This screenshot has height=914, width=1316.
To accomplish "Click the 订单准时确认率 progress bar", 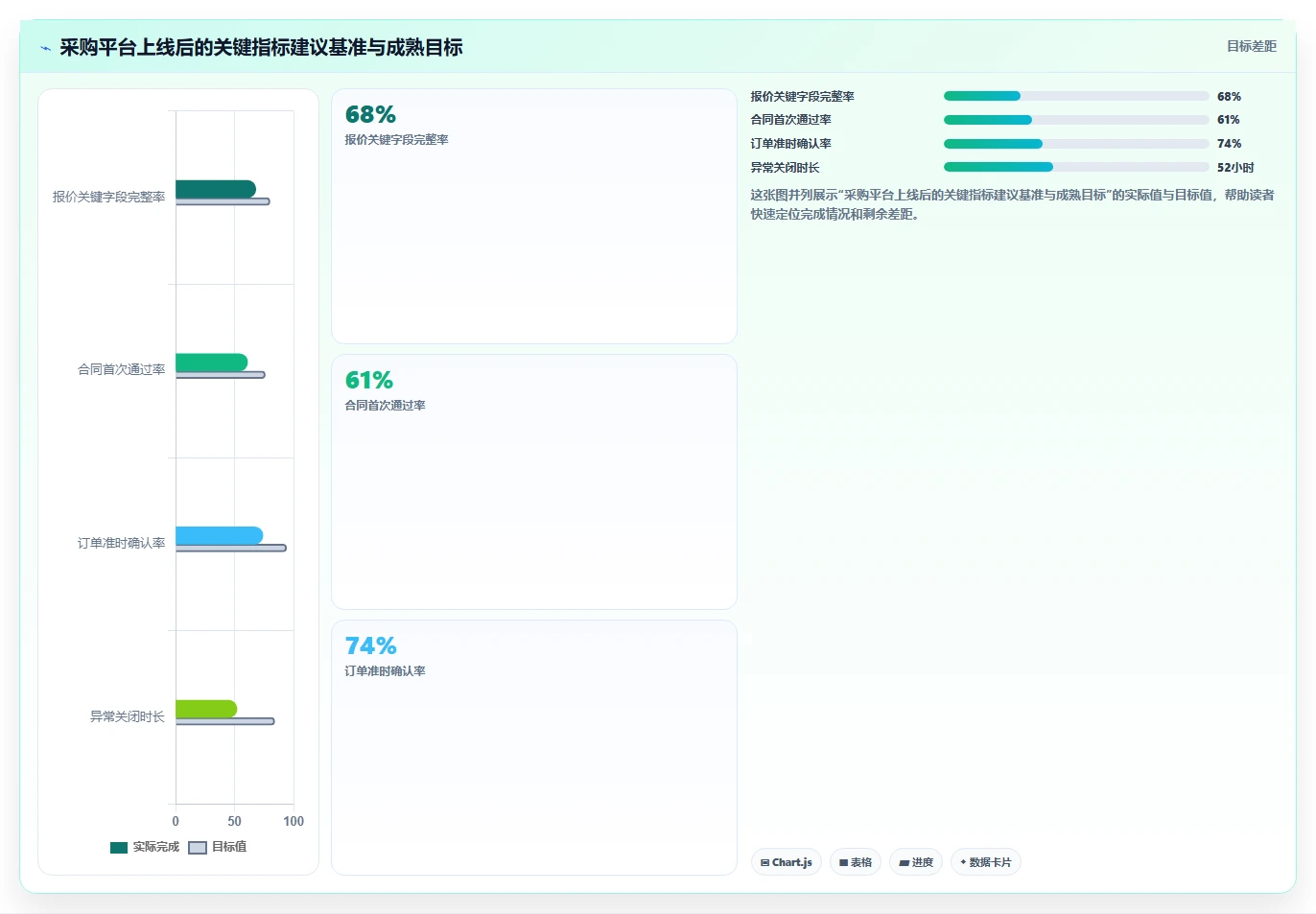I will pyautogui.click(x=1076, y=144).
